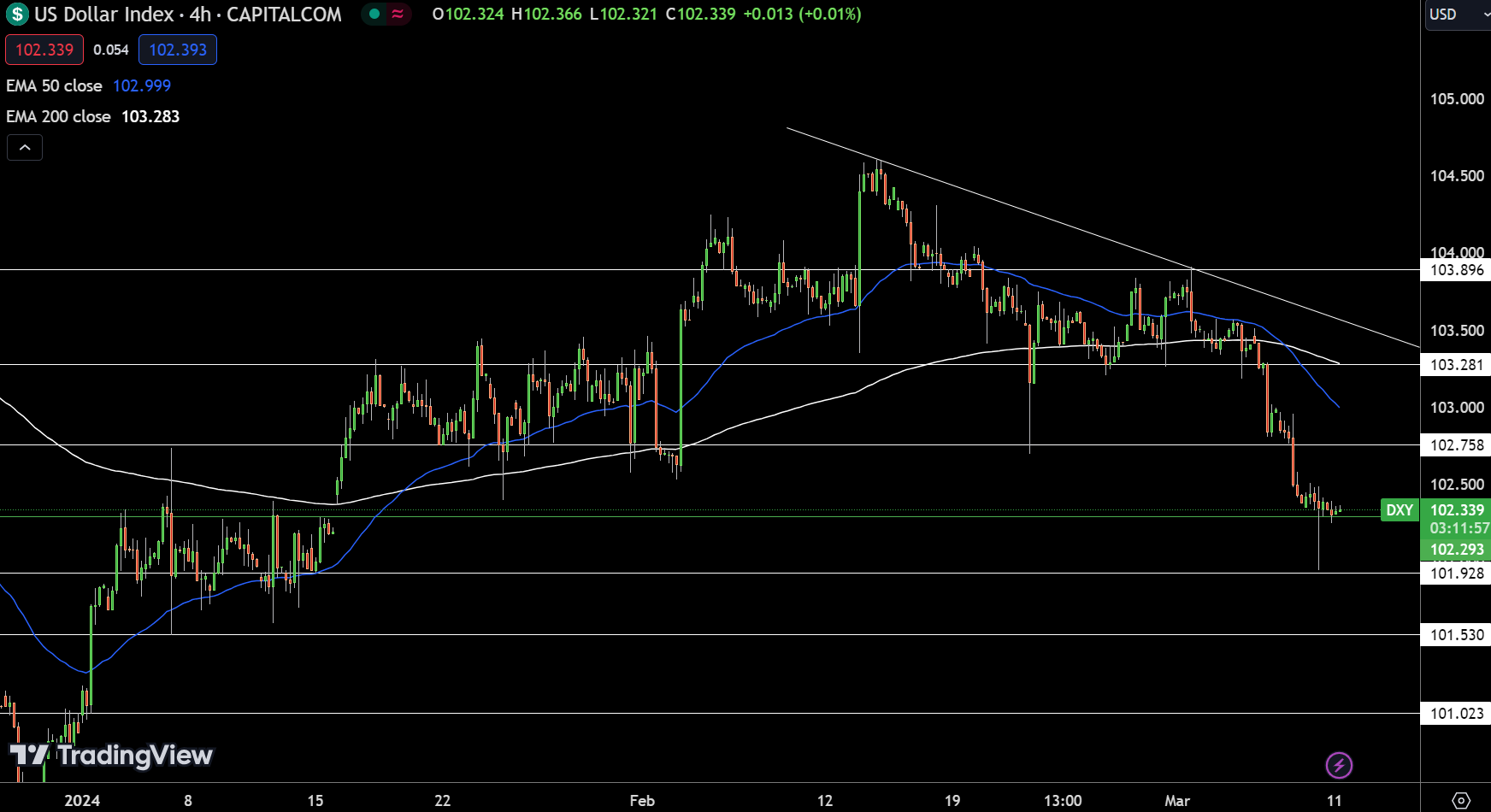Click the 13:00 label on time axis
The width and height of the screenshot is (1491, 812).
1063,801
